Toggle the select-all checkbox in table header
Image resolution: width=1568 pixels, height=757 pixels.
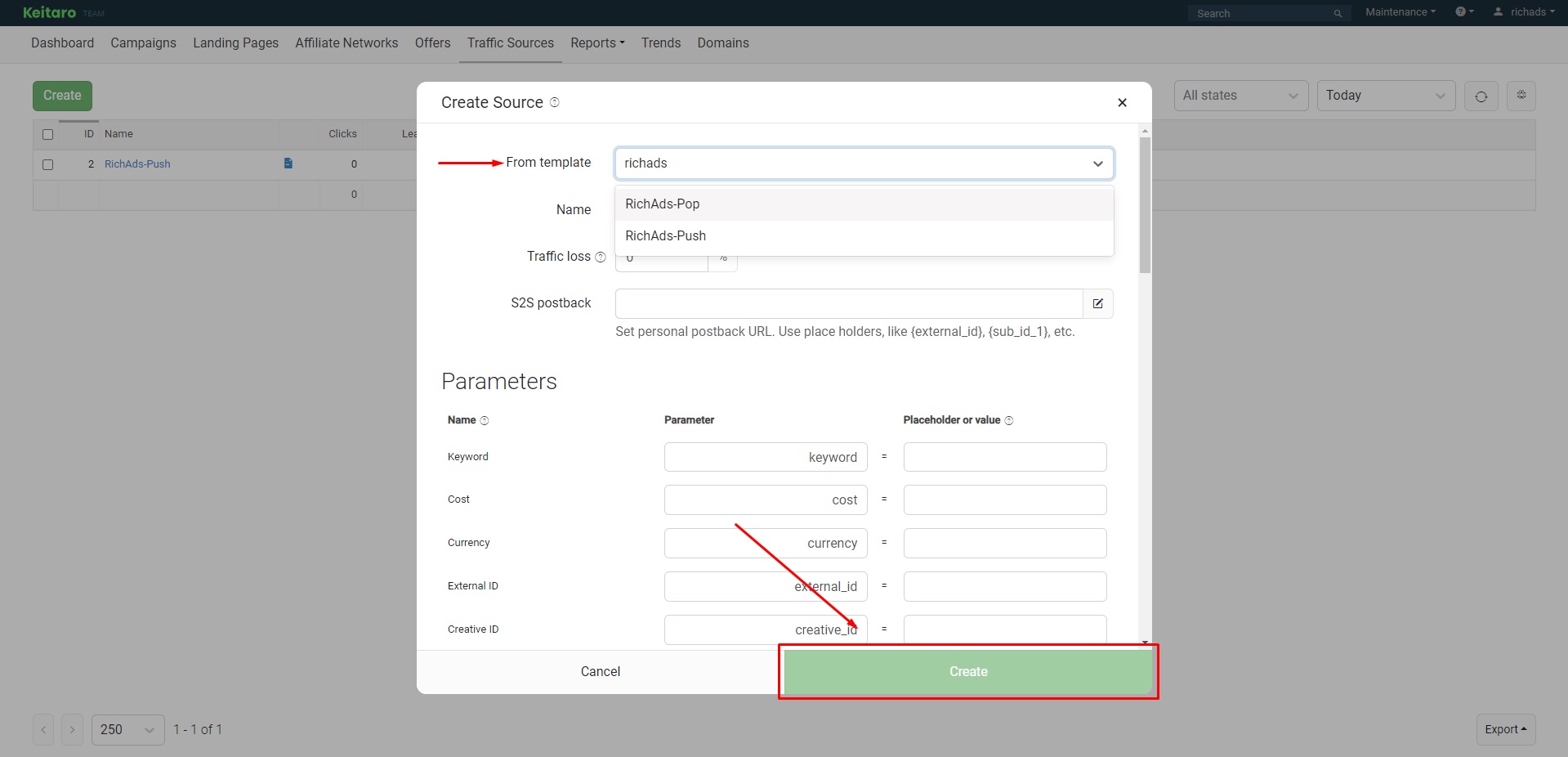[x=47, y=134]
